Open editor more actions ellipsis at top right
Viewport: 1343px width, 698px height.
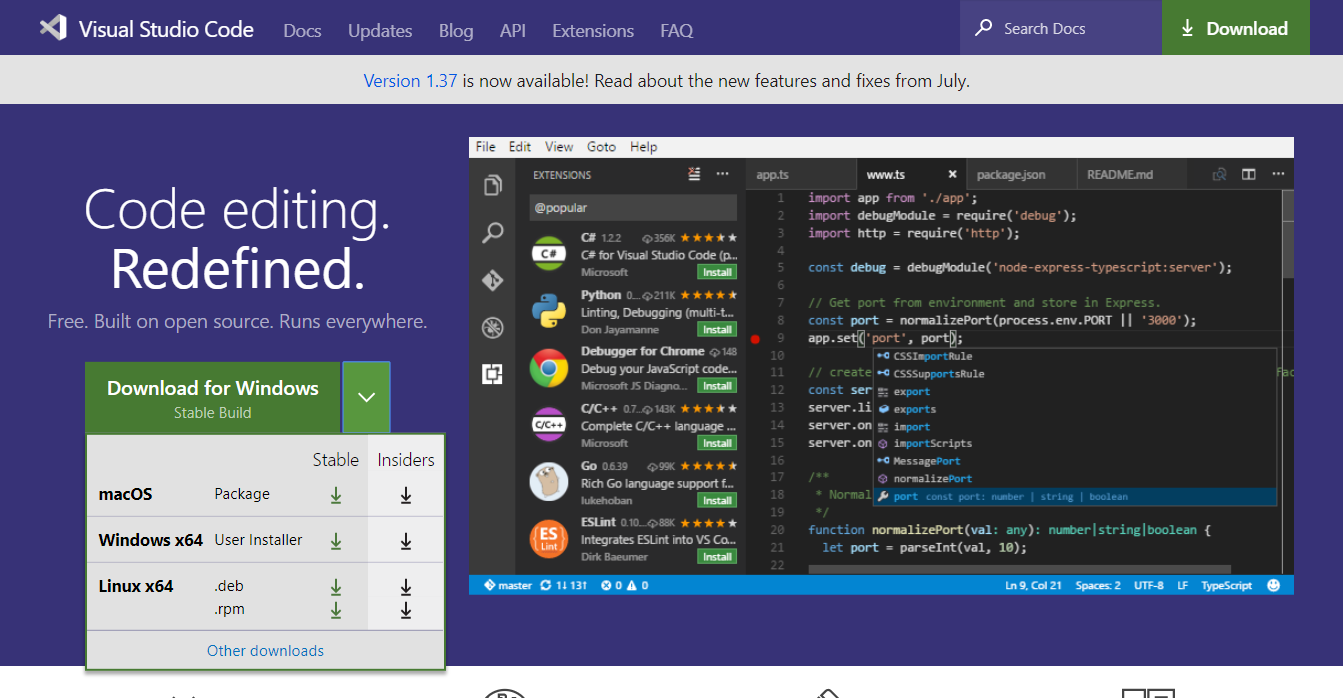pyautogui.click(x=1277, y=174)
